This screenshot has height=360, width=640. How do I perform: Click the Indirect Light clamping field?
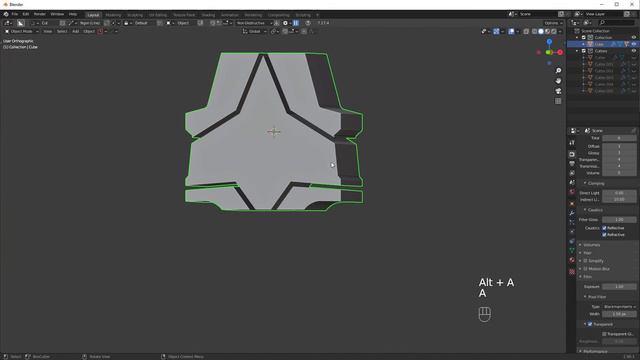619,200
